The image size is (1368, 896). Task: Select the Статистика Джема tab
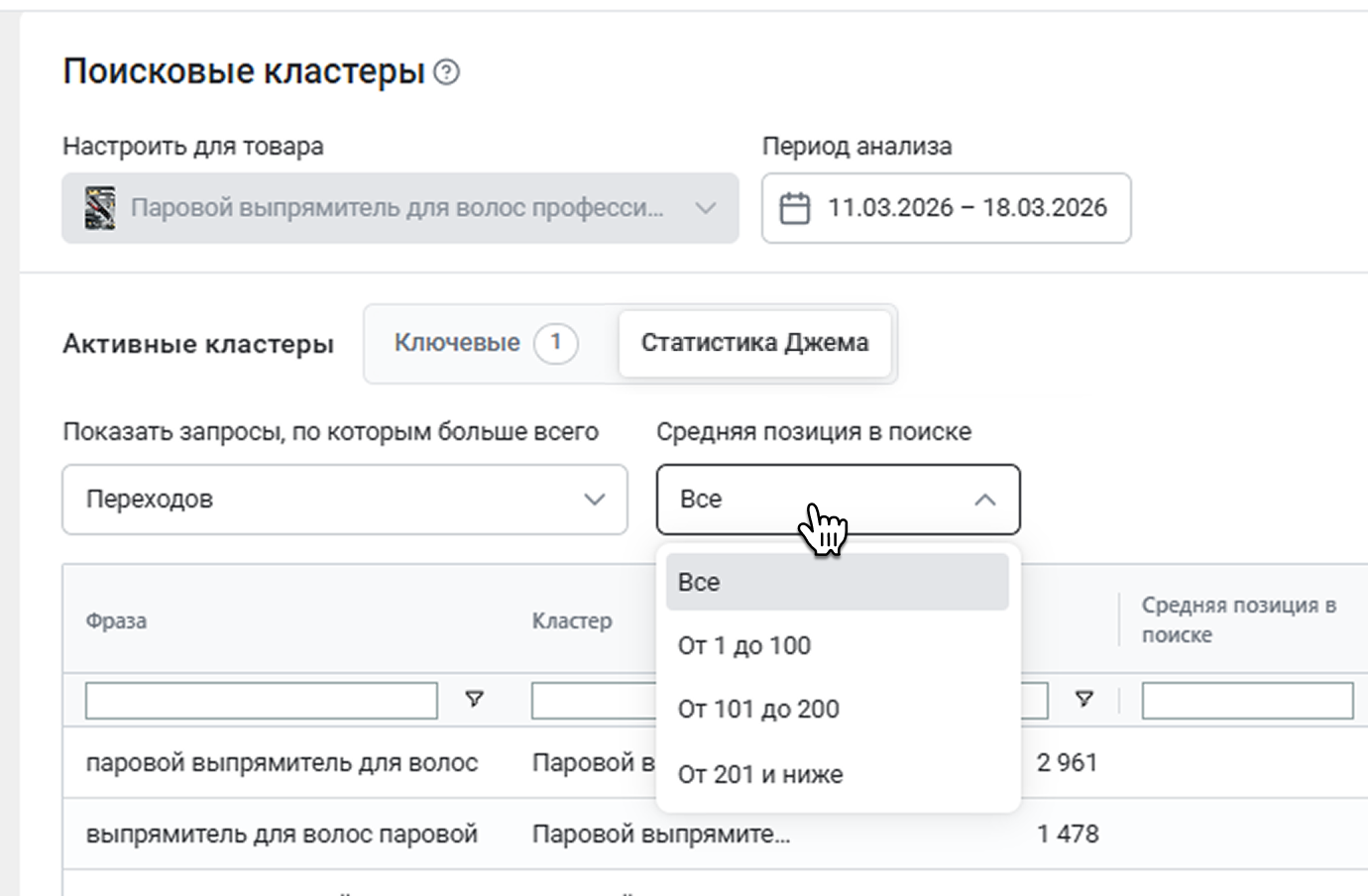[x=754, y=343]
